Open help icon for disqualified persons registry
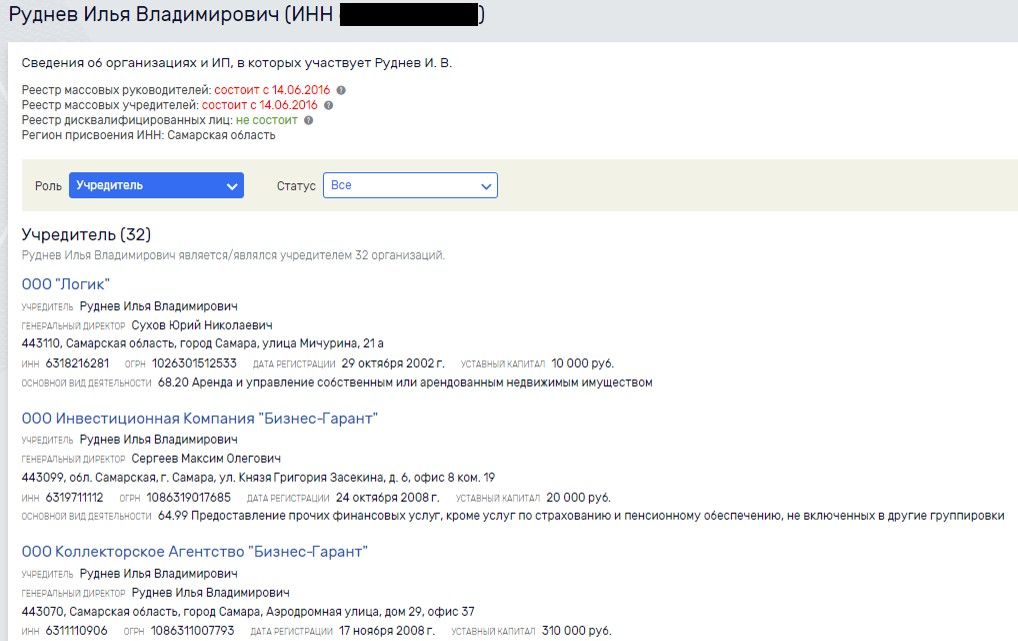Screen dimensions: 1018x641 click(x=308, y=120)
